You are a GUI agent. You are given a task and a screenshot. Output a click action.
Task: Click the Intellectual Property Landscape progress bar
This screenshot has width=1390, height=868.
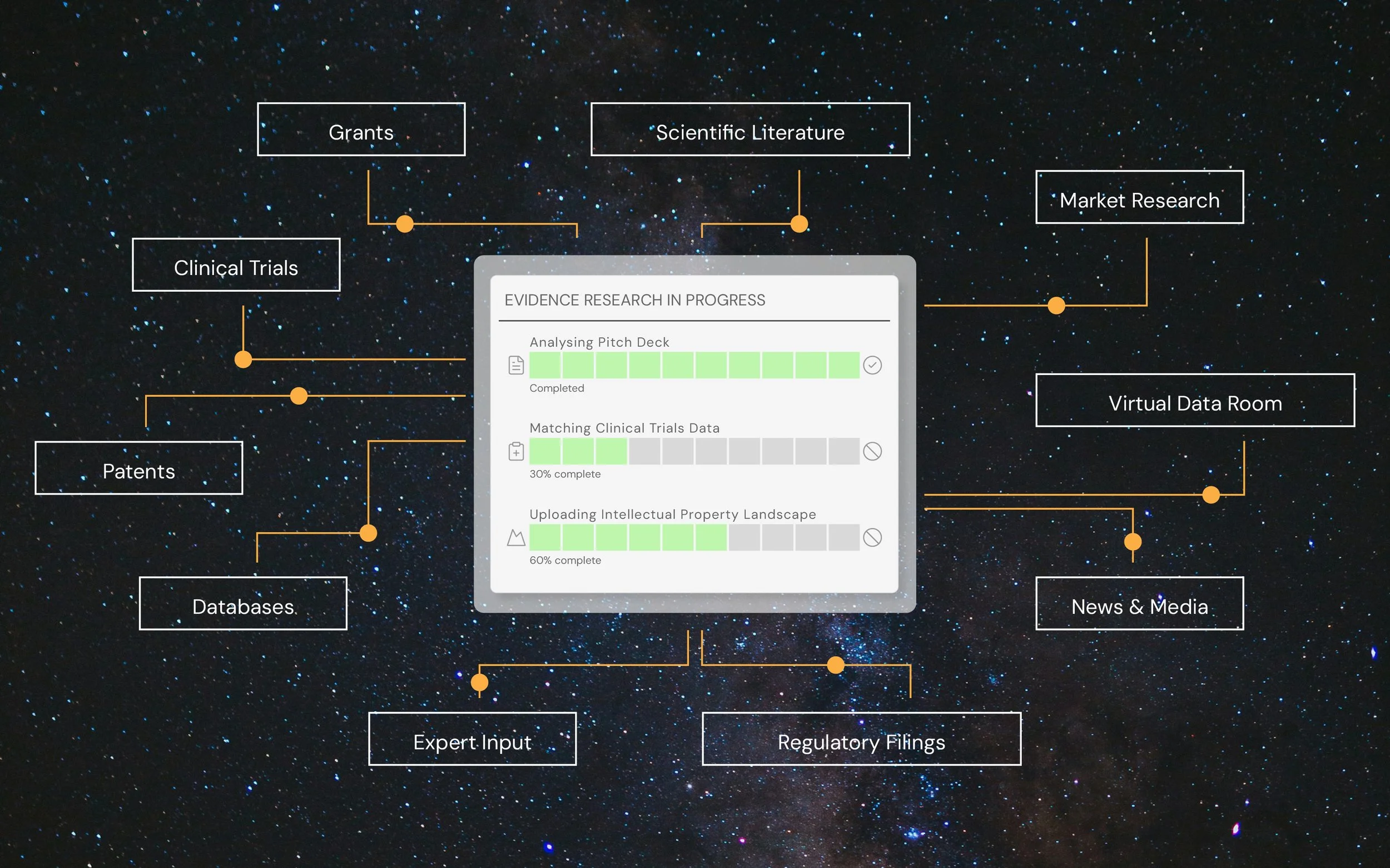[x=694, y=537]
